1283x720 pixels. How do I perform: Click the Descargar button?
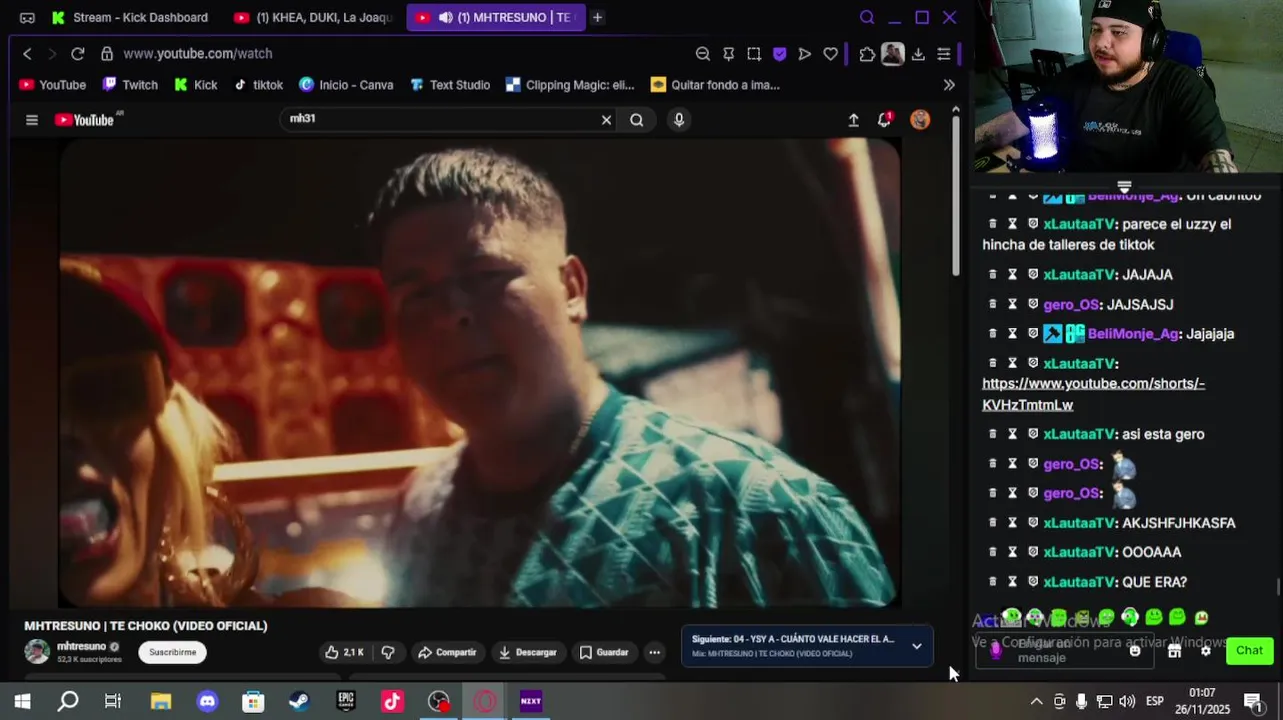coord(527,652)
